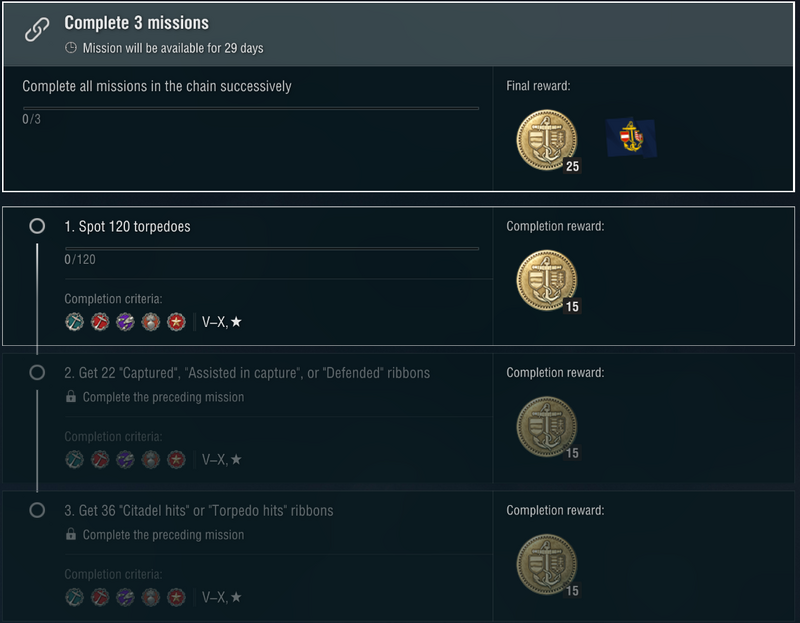Open the "Citadel hits" mission 3 title
This screenshot has height=623, width=800.
pos(205,511)
